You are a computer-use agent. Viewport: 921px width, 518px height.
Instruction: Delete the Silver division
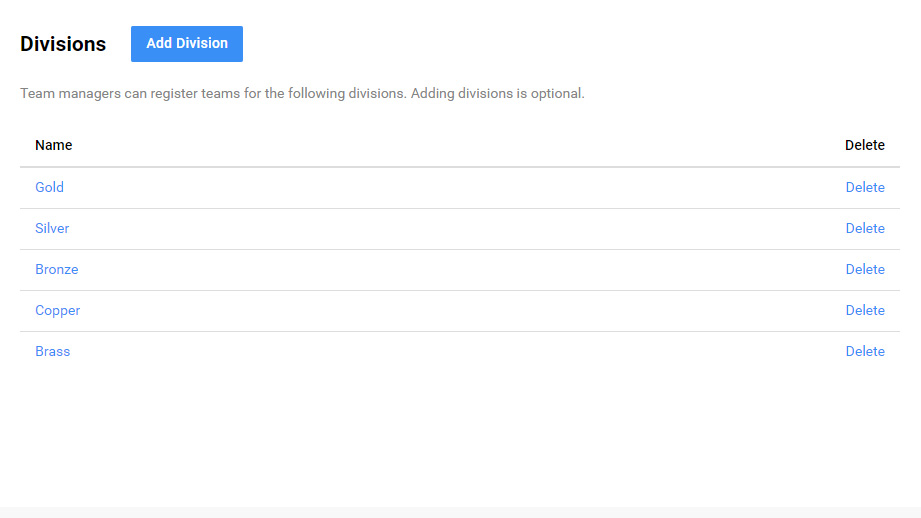pyautogui.click(x=865, y=228)
